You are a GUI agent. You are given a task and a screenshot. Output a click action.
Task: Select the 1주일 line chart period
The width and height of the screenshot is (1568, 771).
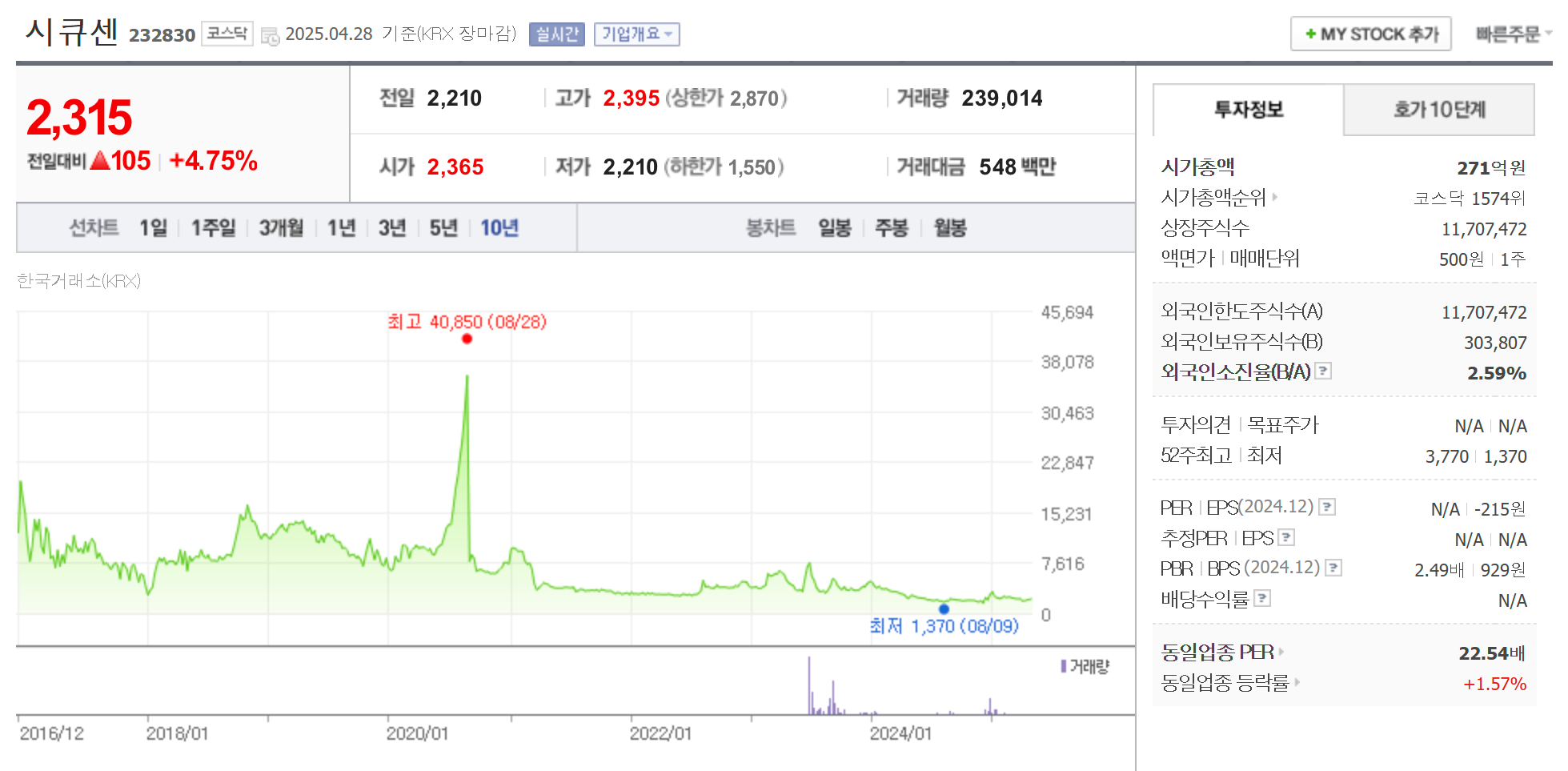[213, 228]
